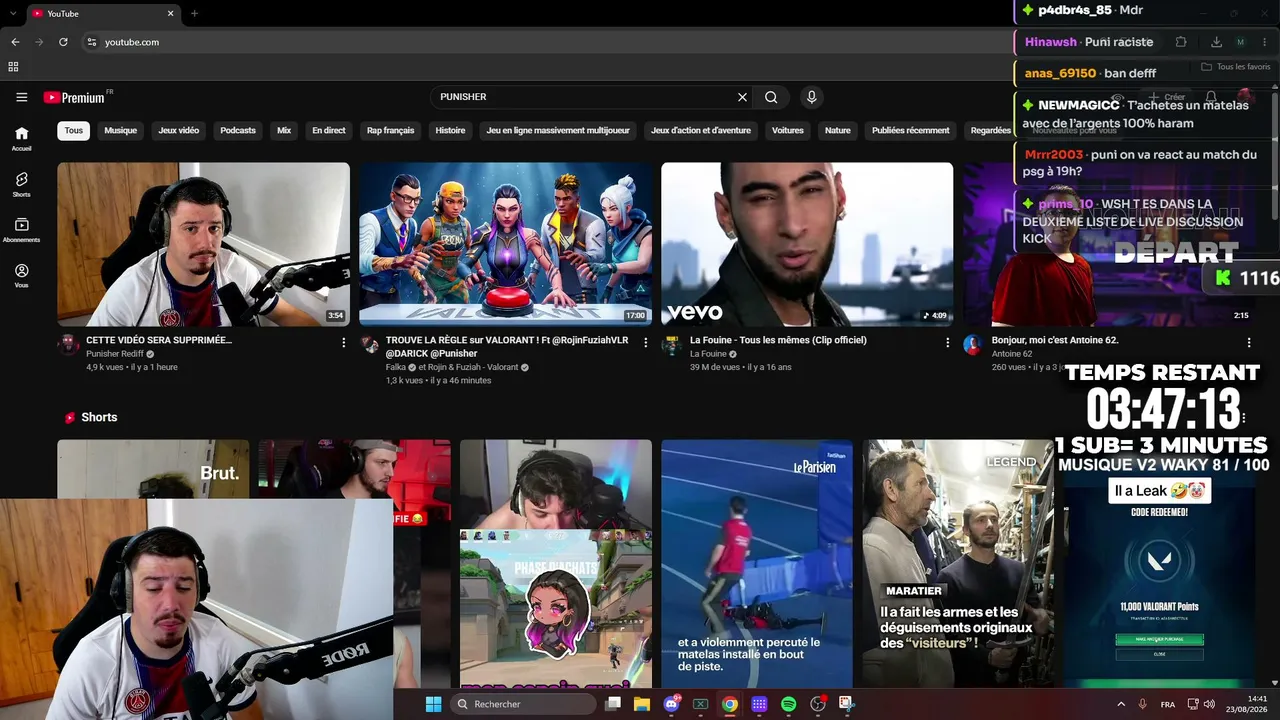This screenshot has width=1280, height=720.
Task: Visit the Punisher Rediff channel name
Action: coord(115,354)
